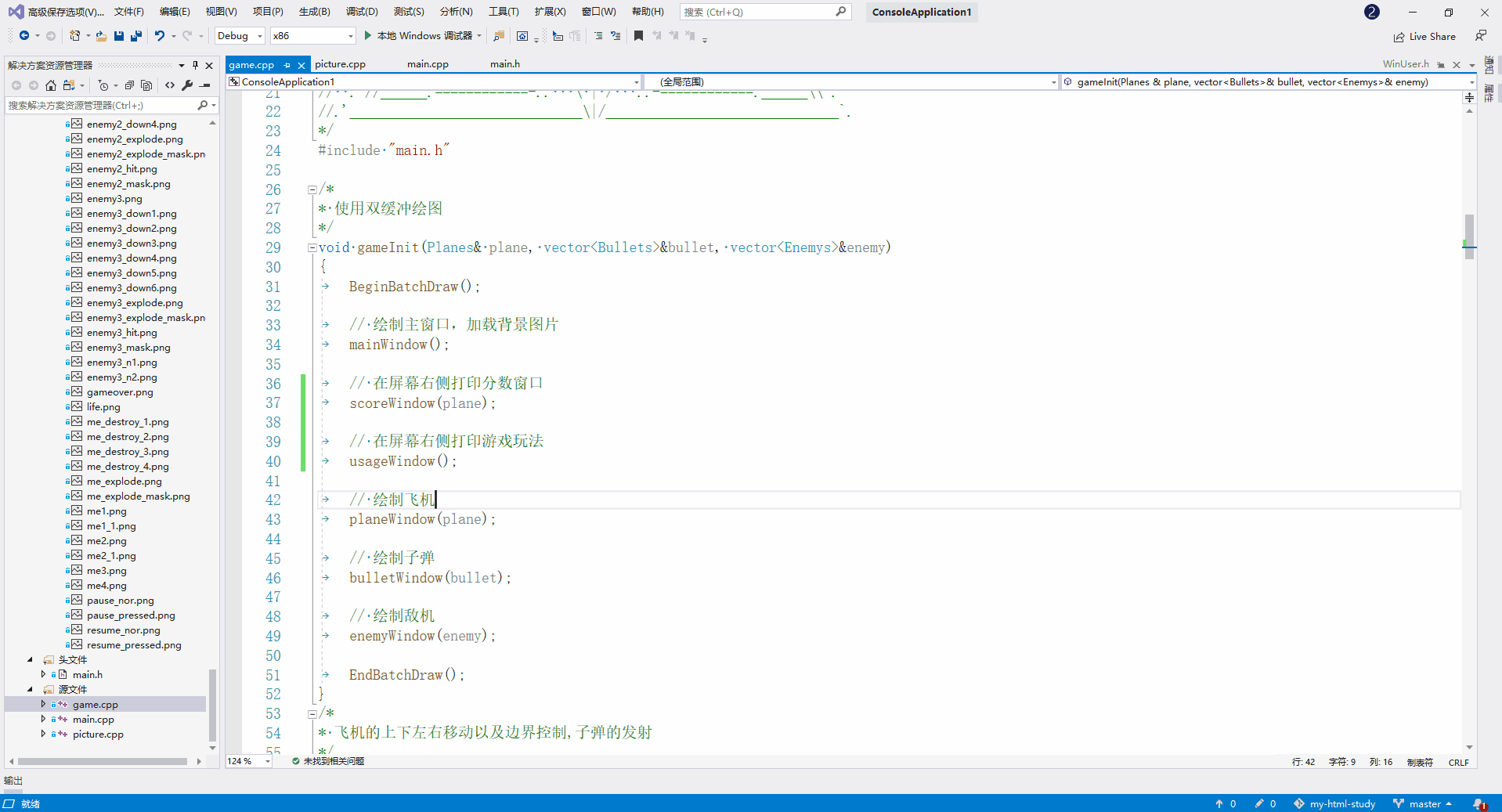Click the Solution Explorer home icon
1502x812 pixels.
(x=51, y=85)
